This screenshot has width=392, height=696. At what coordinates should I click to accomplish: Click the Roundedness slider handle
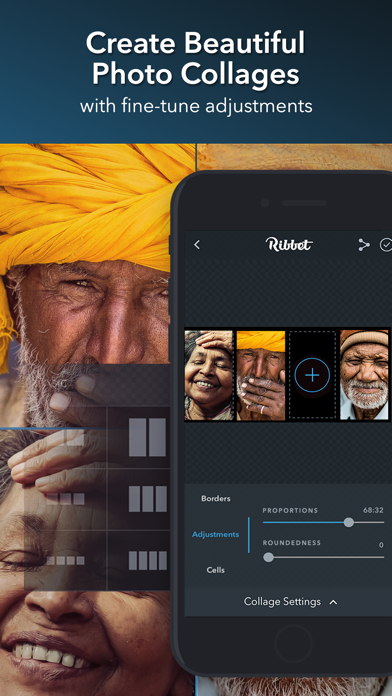269,557
